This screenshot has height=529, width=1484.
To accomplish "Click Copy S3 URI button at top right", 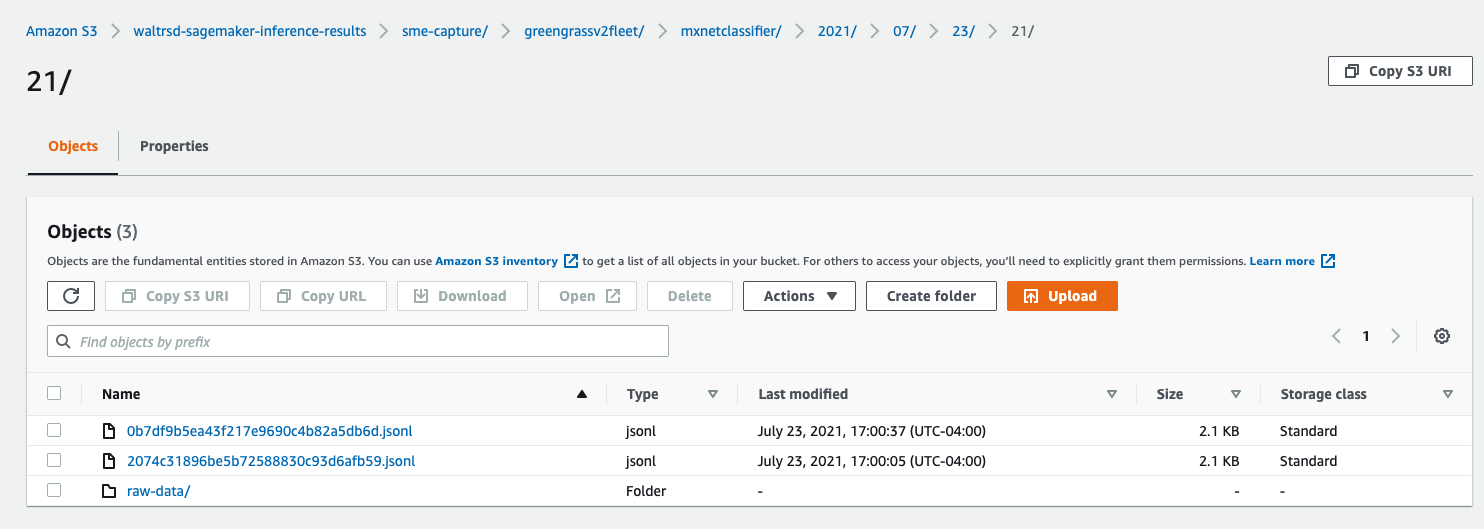I will click(x=1400, y=71).
